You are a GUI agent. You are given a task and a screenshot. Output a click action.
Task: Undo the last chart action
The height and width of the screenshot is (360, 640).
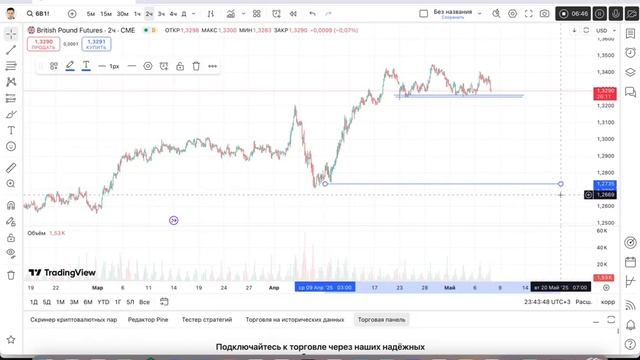pyautogui.click(x=313, y=14)
